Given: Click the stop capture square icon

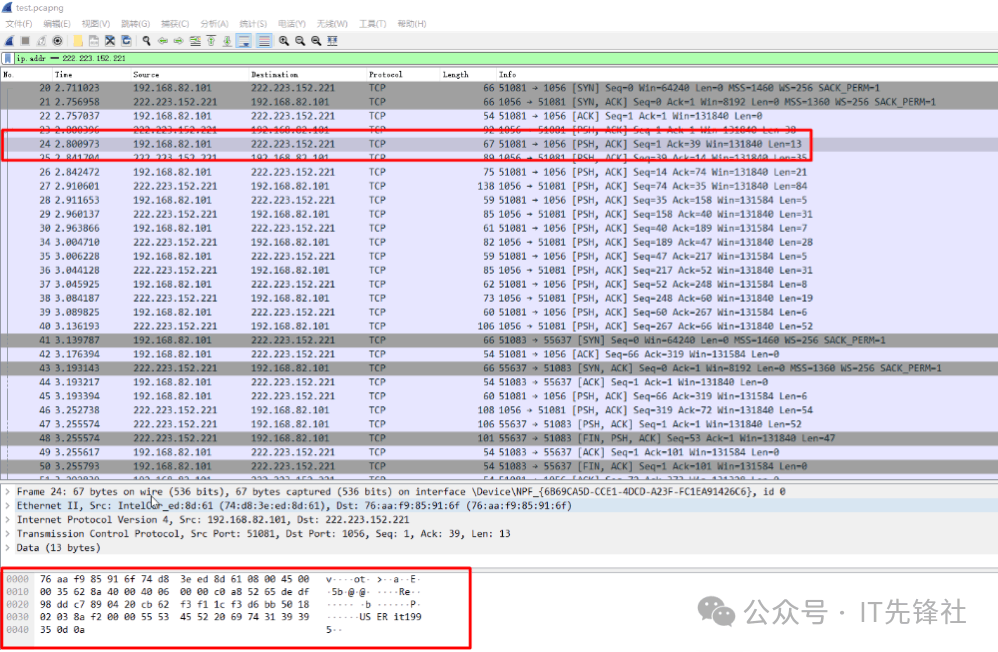Looking at the screenshot, I should (x=25, y=41).
